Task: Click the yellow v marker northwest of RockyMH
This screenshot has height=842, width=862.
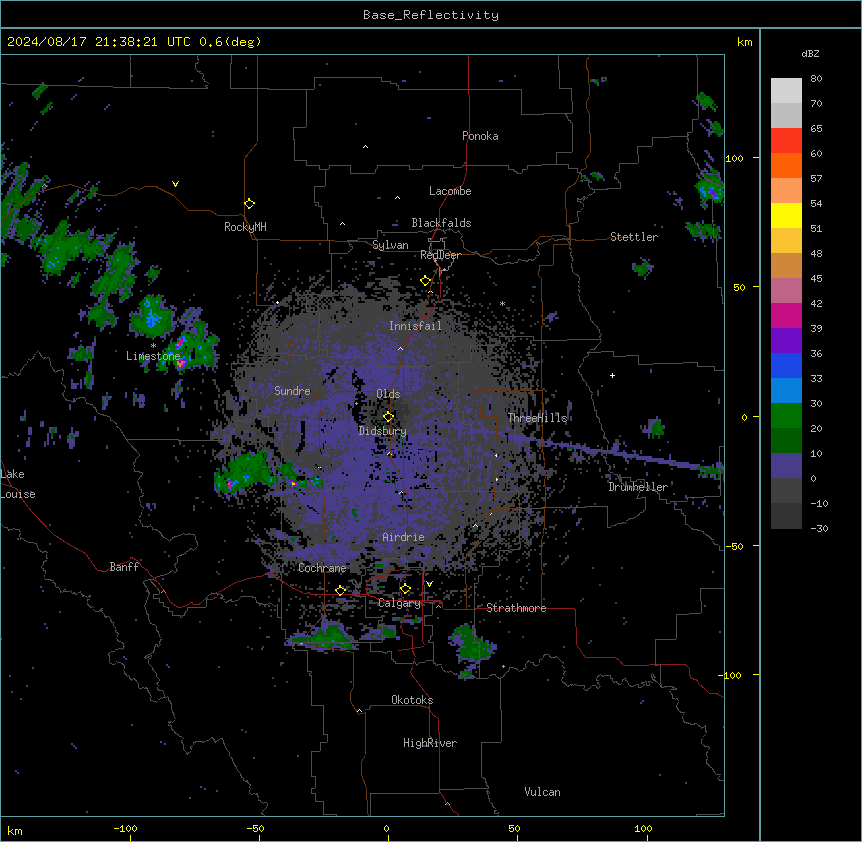Action: tap(175, 184)
